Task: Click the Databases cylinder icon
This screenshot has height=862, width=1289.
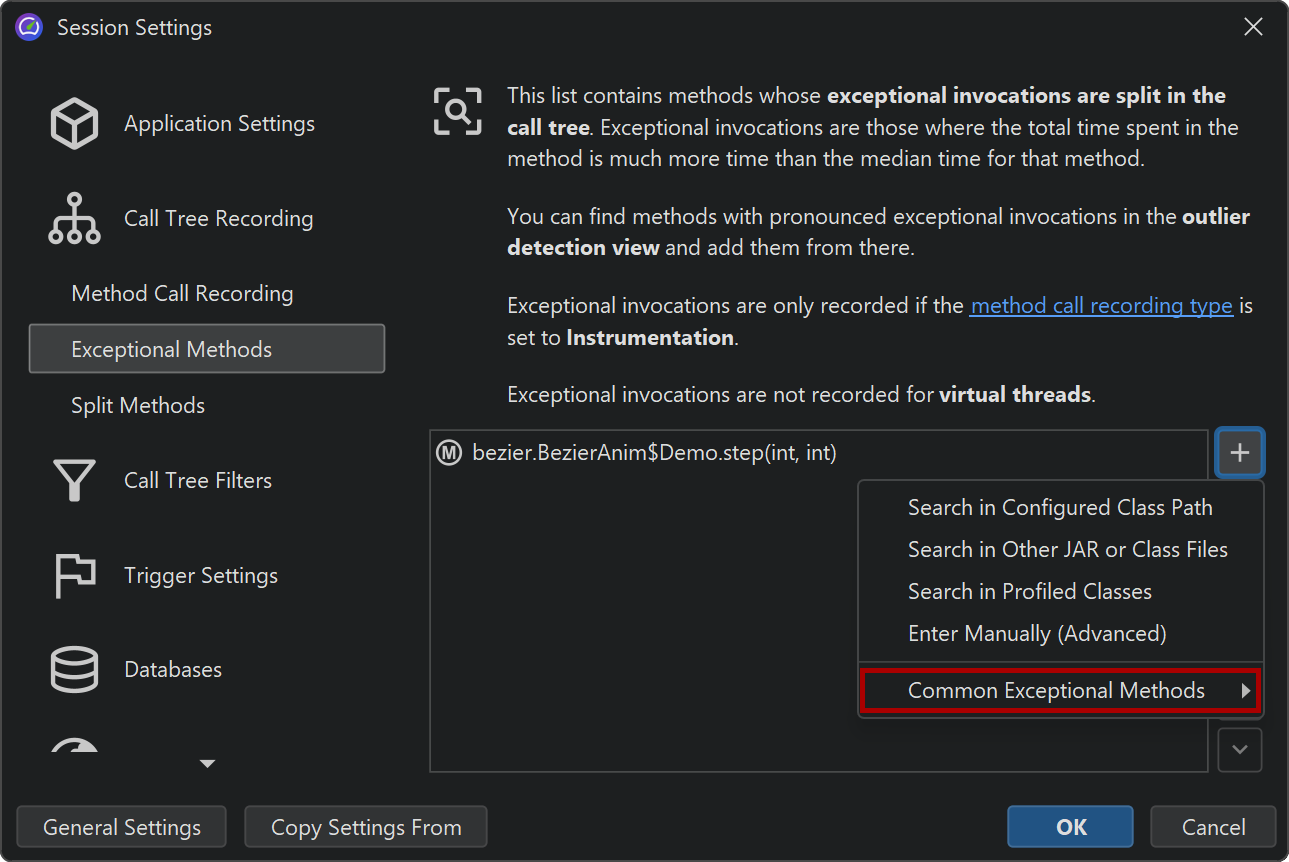Action: pyautogui.click(x=74, y=670)
